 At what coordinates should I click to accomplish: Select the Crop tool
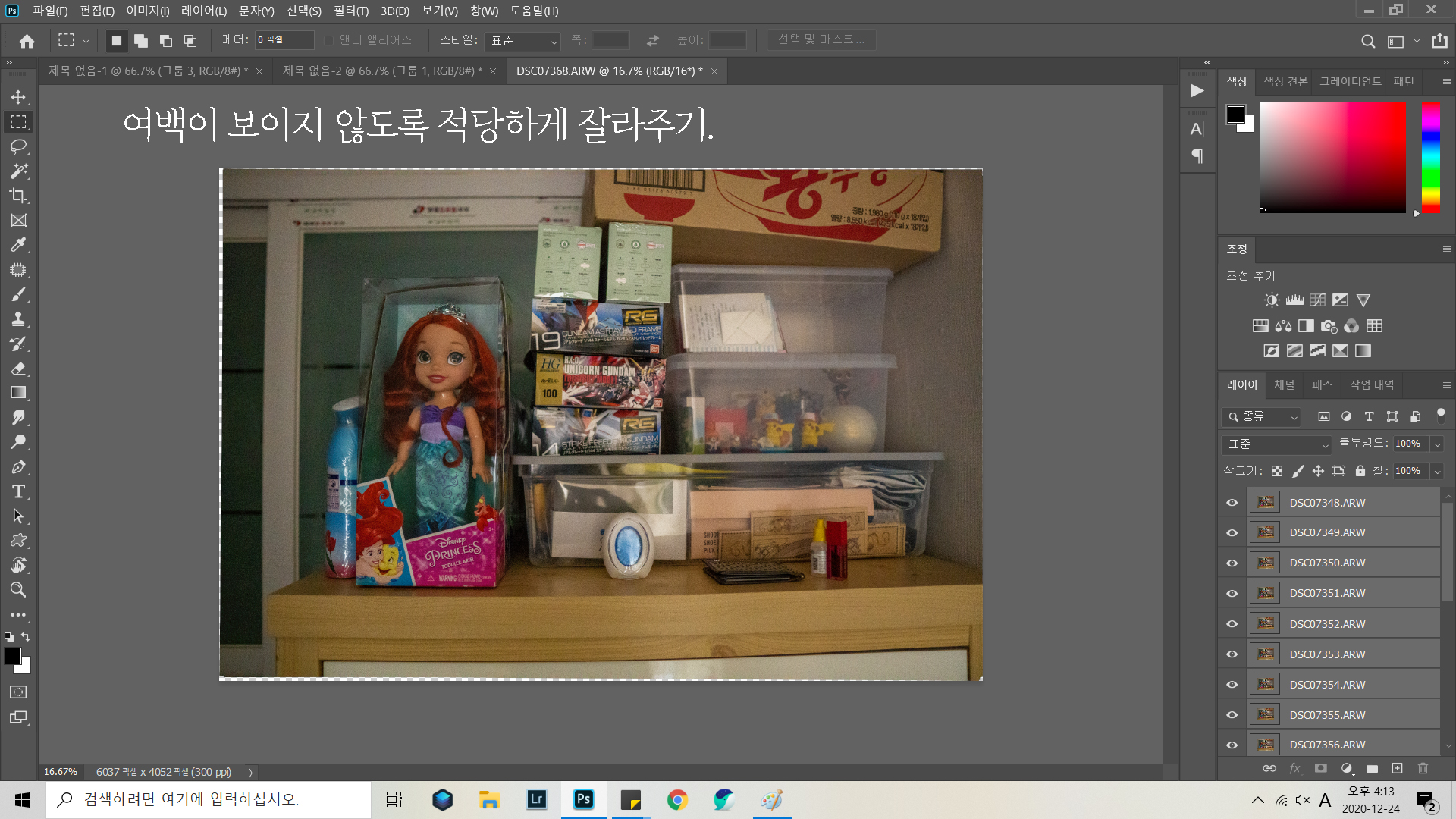click(18, 196)
